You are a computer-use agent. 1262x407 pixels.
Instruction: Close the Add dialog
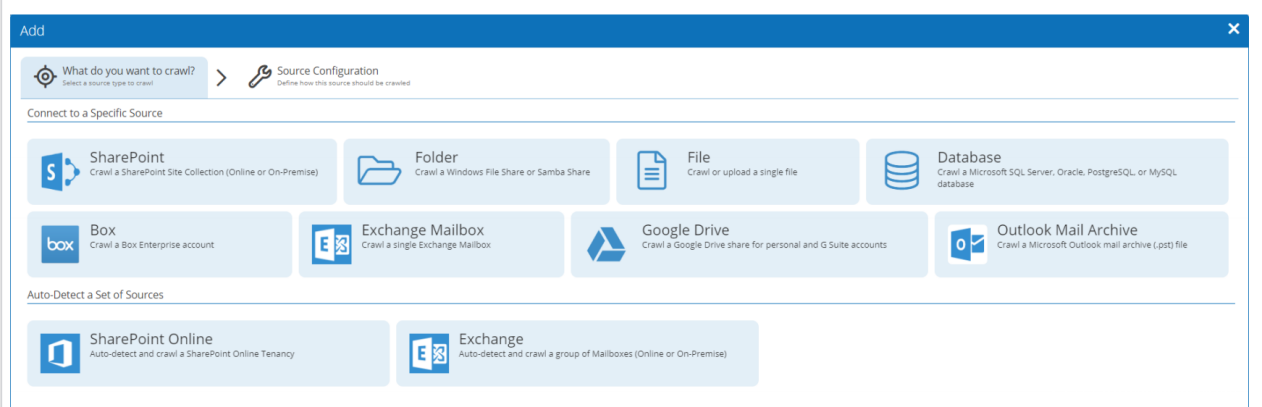[1234, 29]
